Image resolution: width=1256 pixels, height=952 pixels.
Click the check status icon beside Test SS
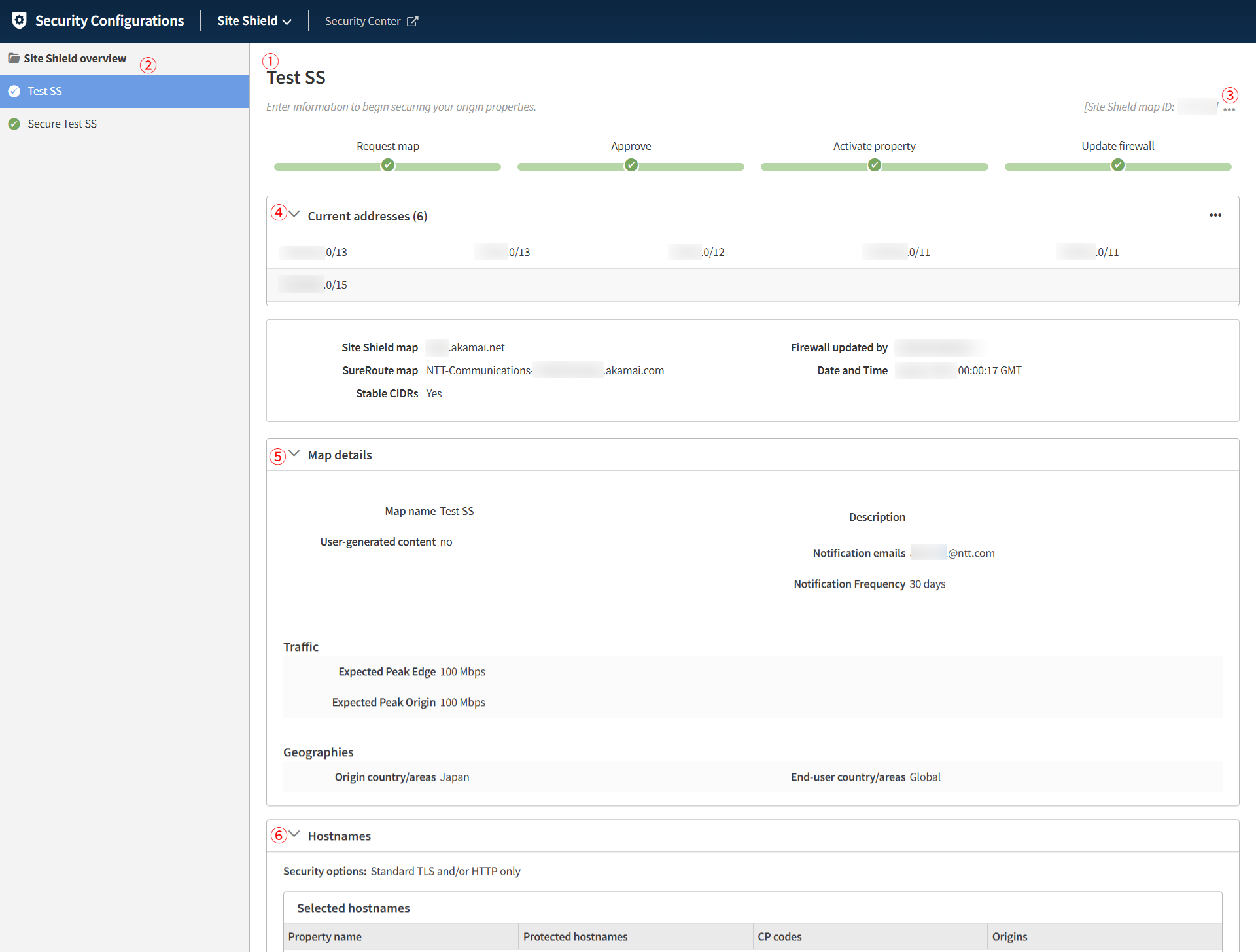(x=14, y=91)
